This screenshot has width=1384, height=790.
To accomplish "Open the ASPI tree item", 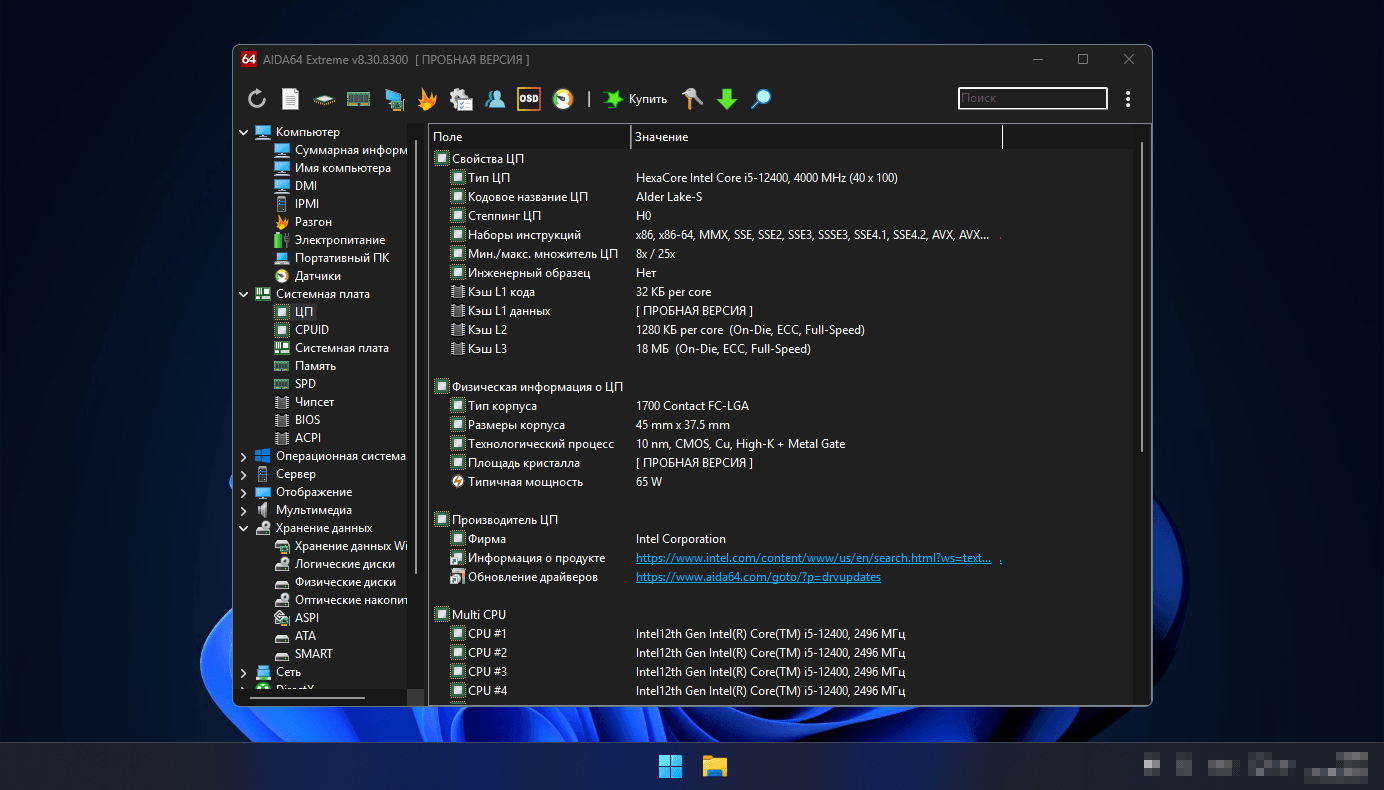I will tap(296, 618).
